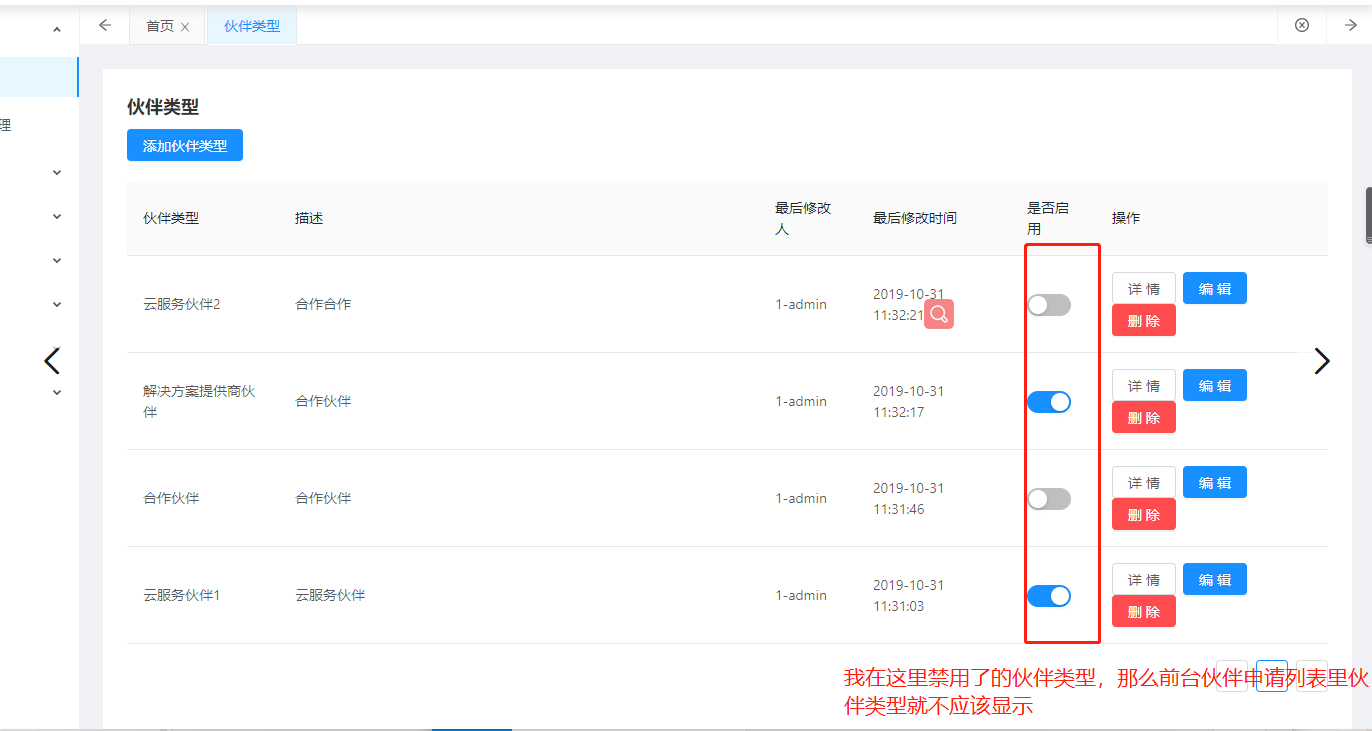
Task: Open 详情 for 云服务伙伴2
Action: [x=1144, y=289]
